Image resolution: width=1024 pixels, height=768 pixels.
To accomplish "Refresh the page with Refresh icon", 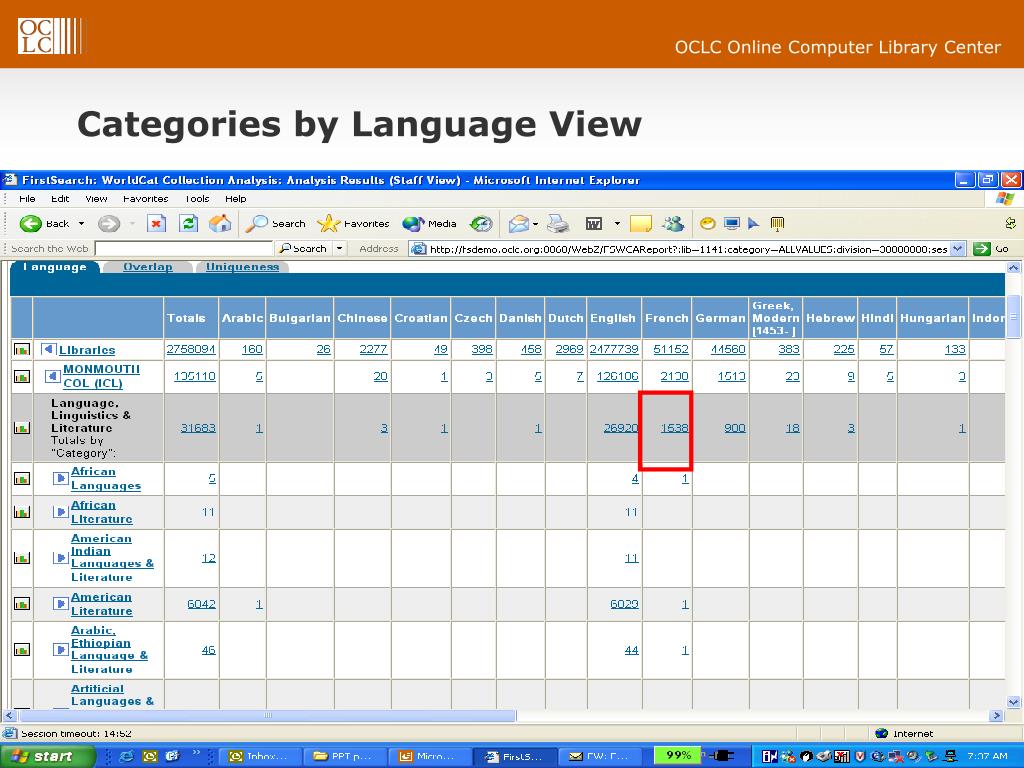I will (x=189, y=224).
